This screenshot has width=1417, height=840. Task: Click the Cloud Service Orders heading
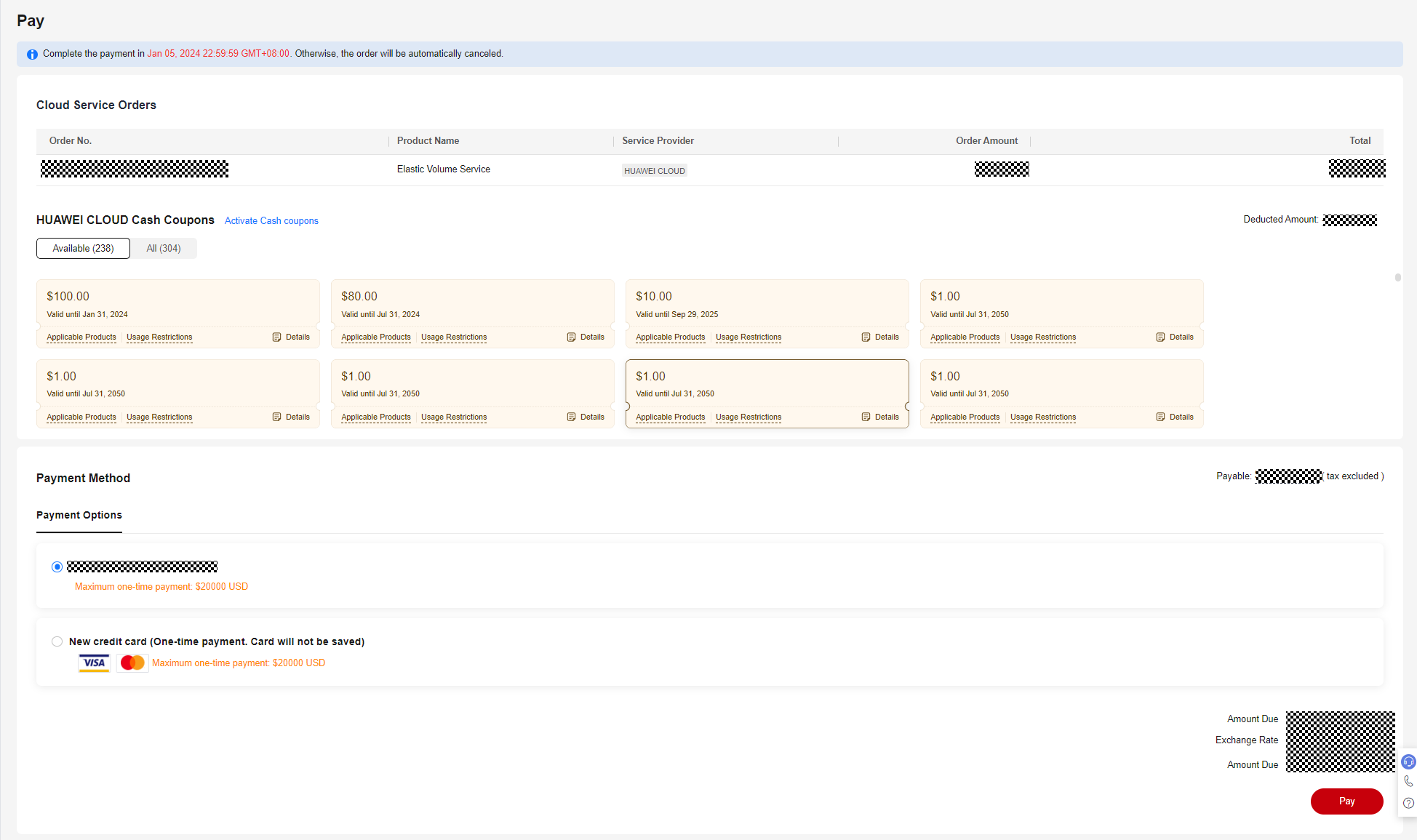point(96,105)
